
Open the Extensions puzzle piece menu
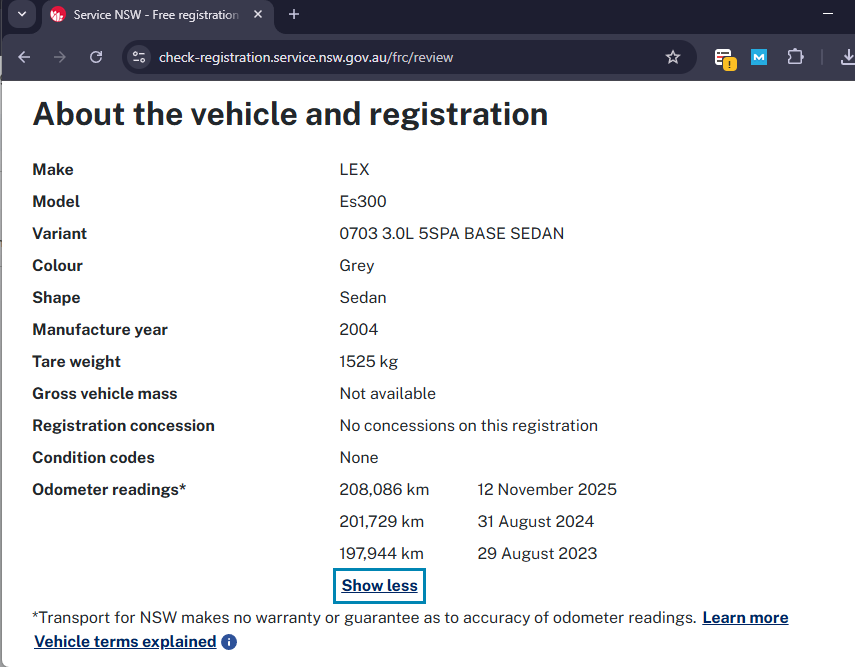[795, 57]
